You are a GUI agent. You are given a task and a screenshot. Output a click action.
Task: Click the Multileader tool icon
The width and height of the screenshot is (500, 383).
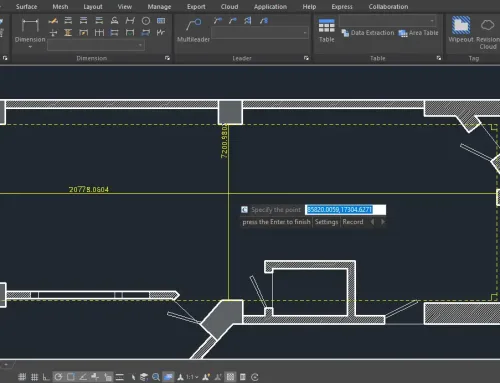coord(193,25)
